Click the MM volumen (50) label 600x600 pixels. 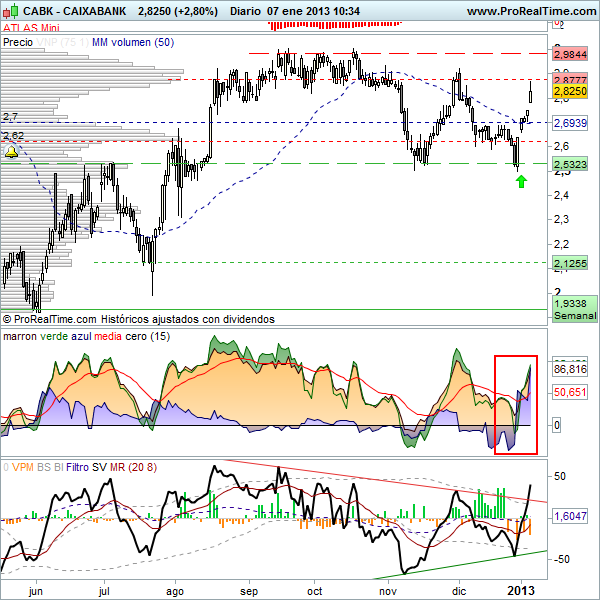[133, 42]
